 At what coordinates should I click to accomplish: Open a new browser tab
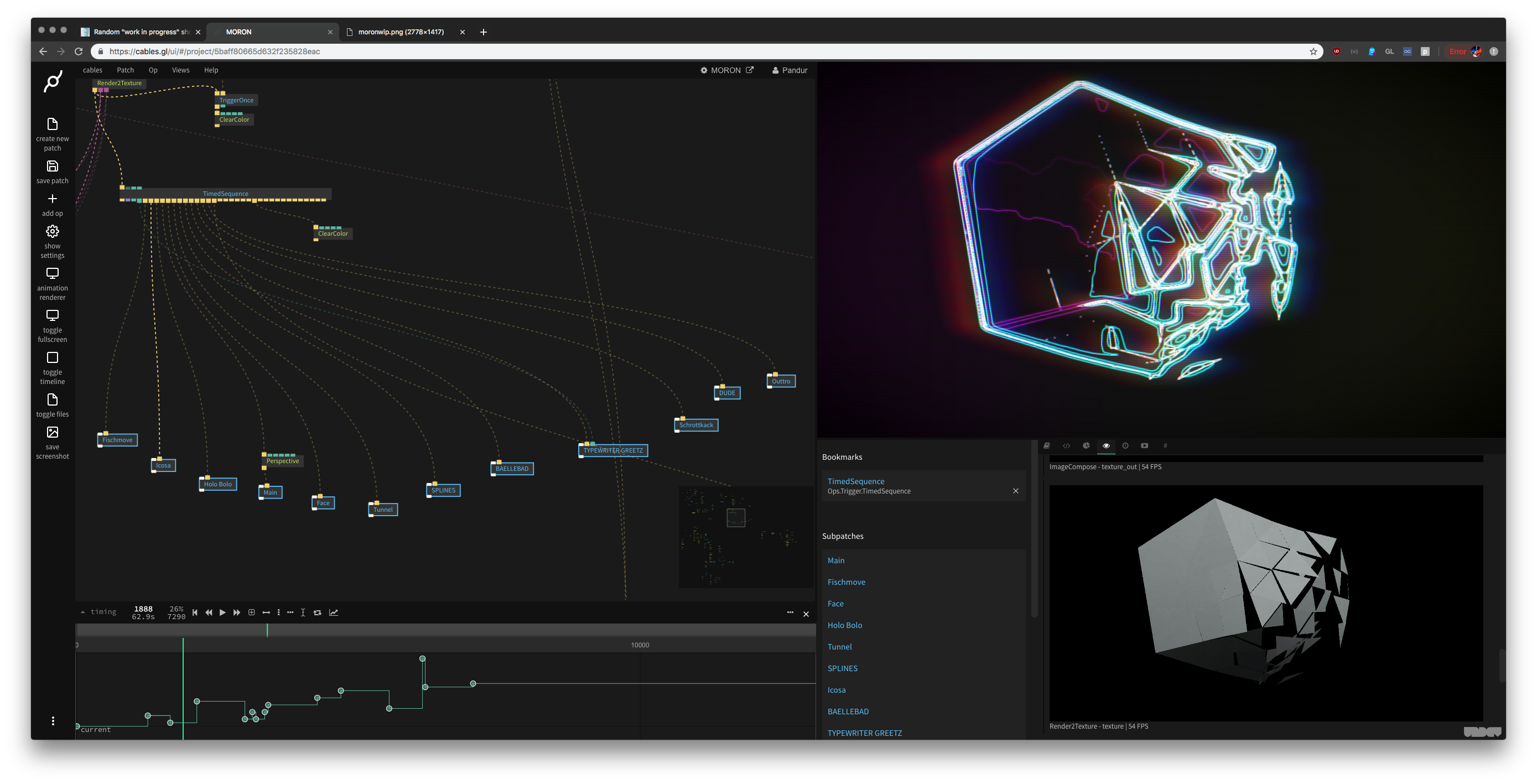click(x=484, y=32)
